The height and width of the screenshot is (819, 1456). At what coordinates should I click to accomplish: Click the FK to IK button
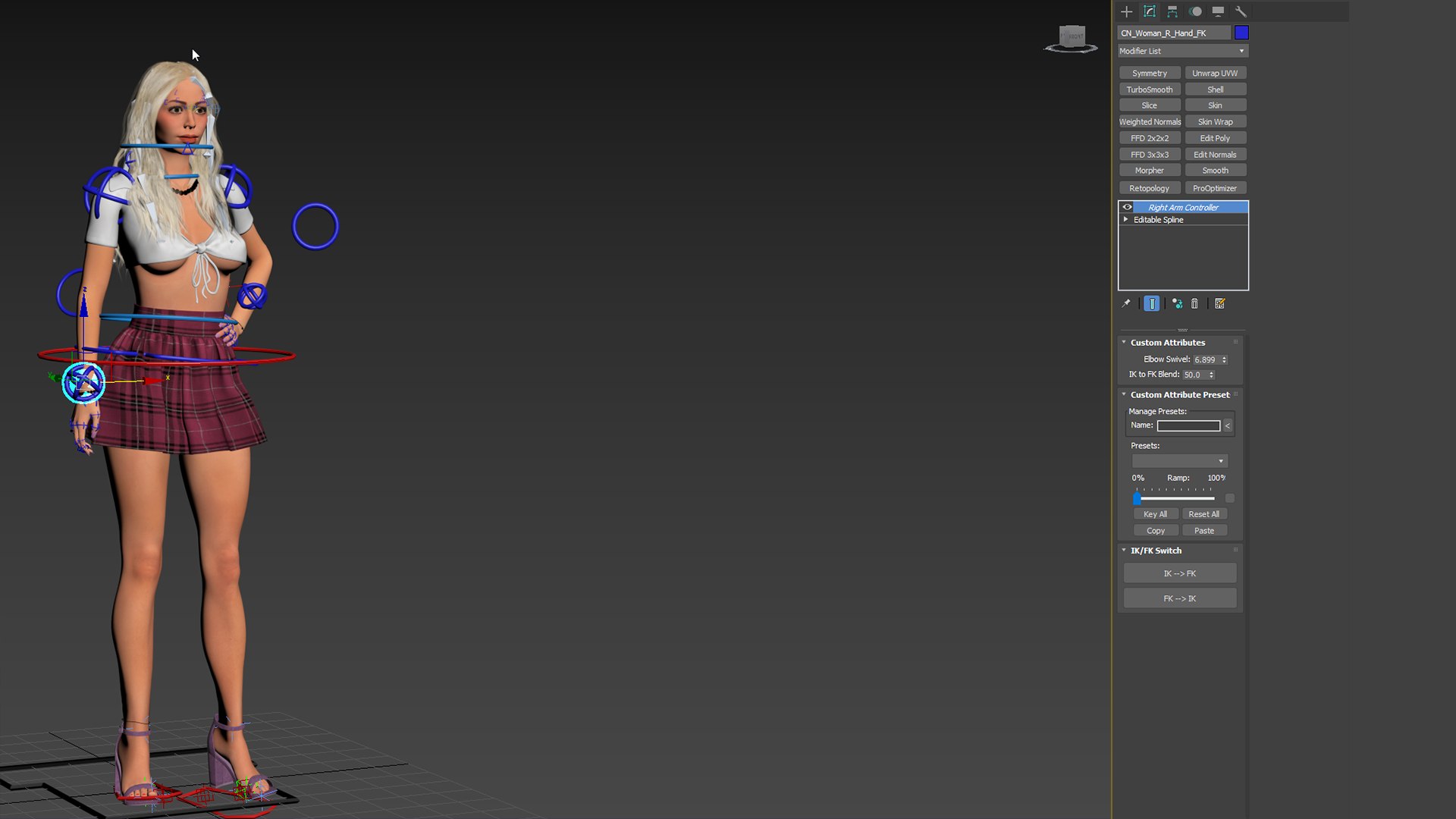pos(1180,597)
